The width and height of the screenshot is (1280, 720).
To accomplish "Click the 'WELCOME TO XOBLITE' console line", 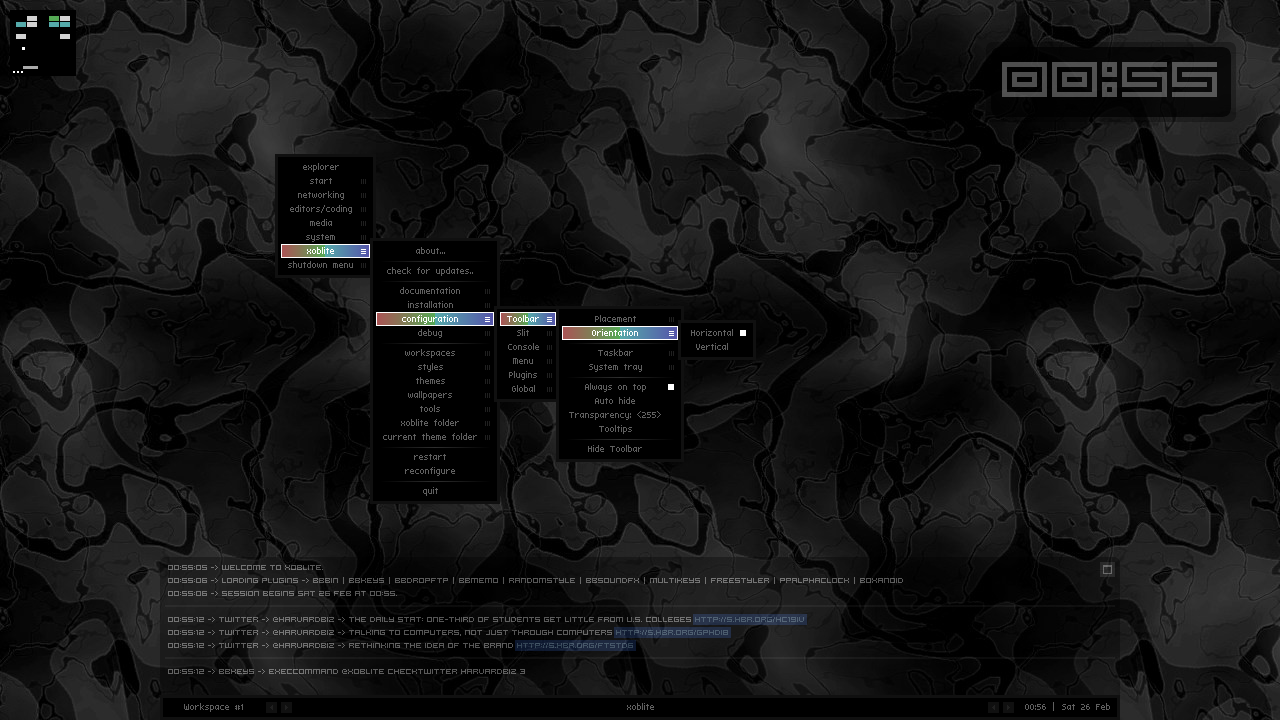I will pyautogui.click(x=245, y=568).
